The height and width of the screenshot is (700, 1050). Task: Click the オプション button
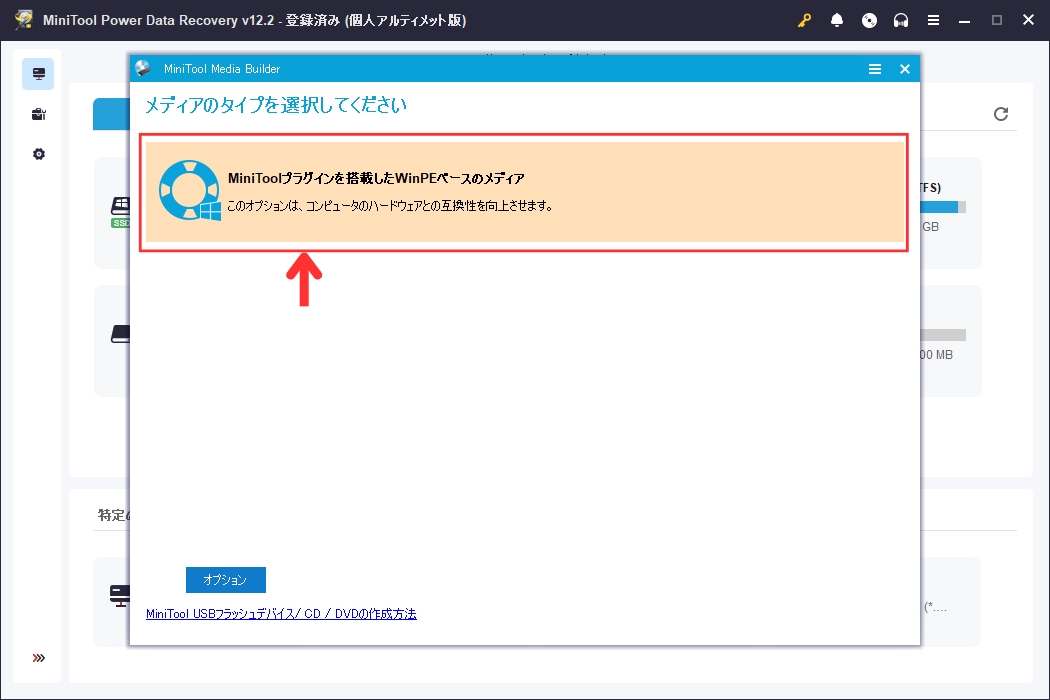click(226, 579)
